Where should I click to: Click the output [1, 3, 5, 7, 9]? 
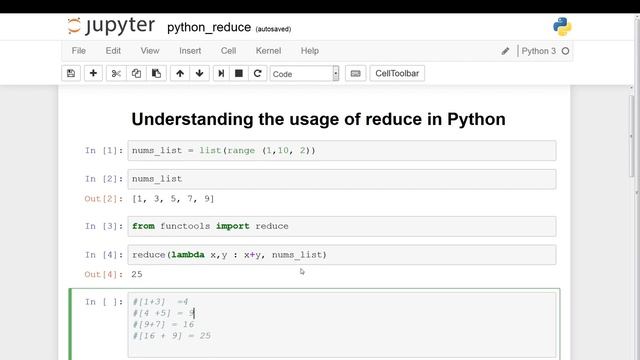pos(173,199)
